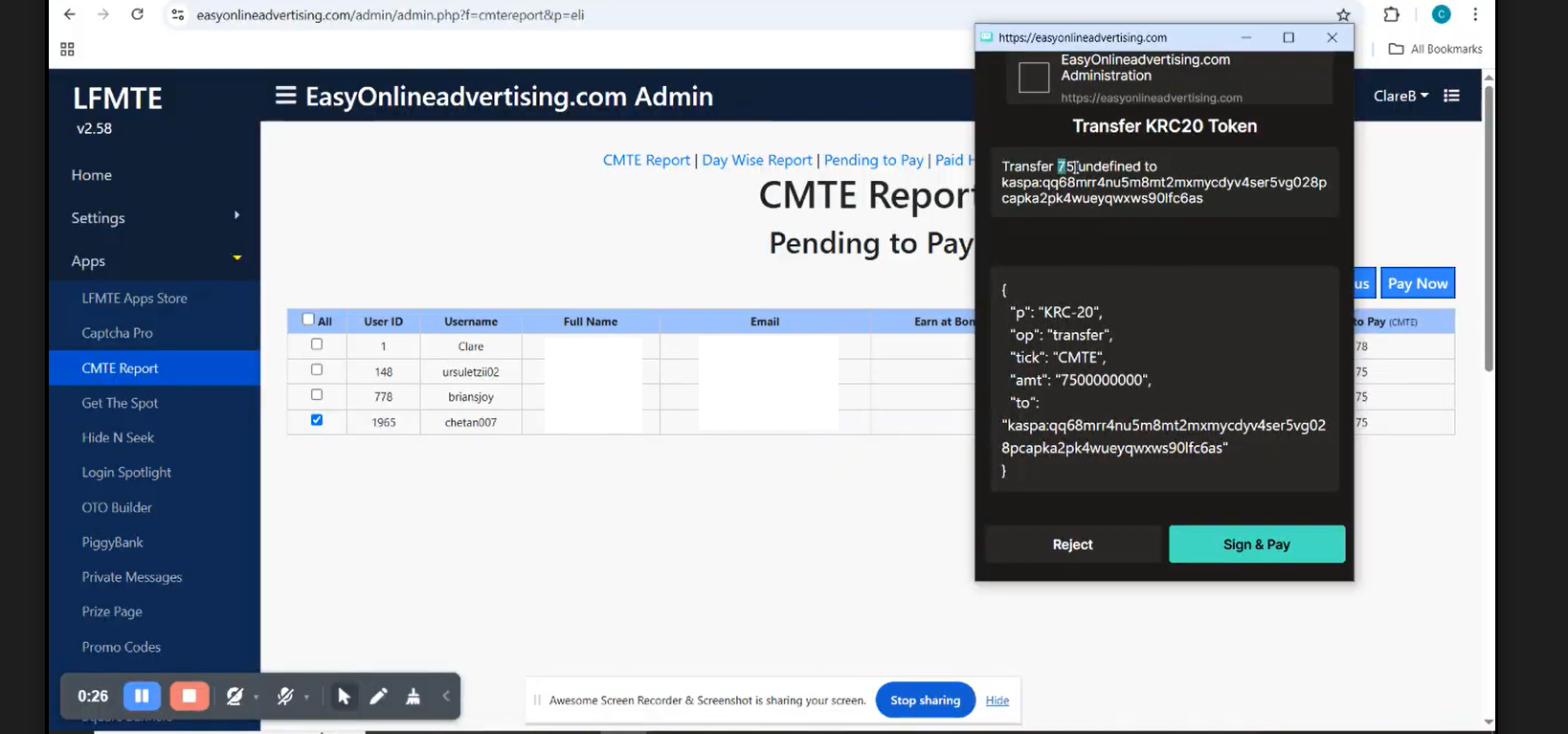Tick the checkbox for user ursuletzii02
The height and width of the screenshot is (734, 1568).
click(317, 369)
